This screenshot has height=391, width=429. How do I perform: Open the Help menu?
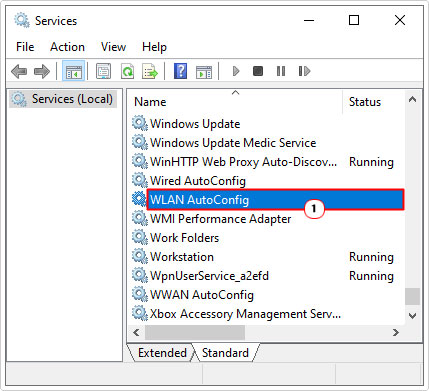click(x=154, y=47)
